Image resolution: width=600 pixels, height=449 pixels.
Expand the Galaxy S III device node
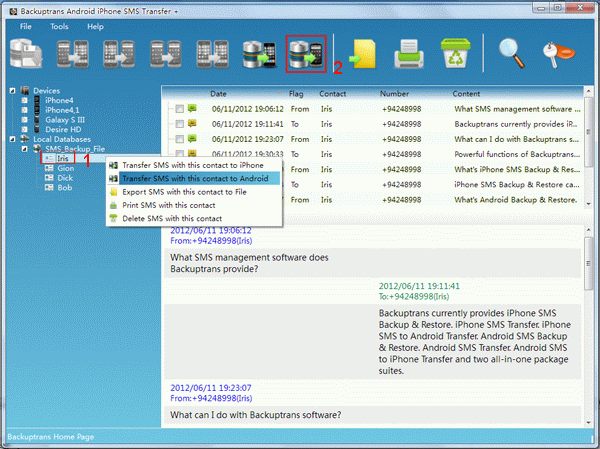coord(24,120)
